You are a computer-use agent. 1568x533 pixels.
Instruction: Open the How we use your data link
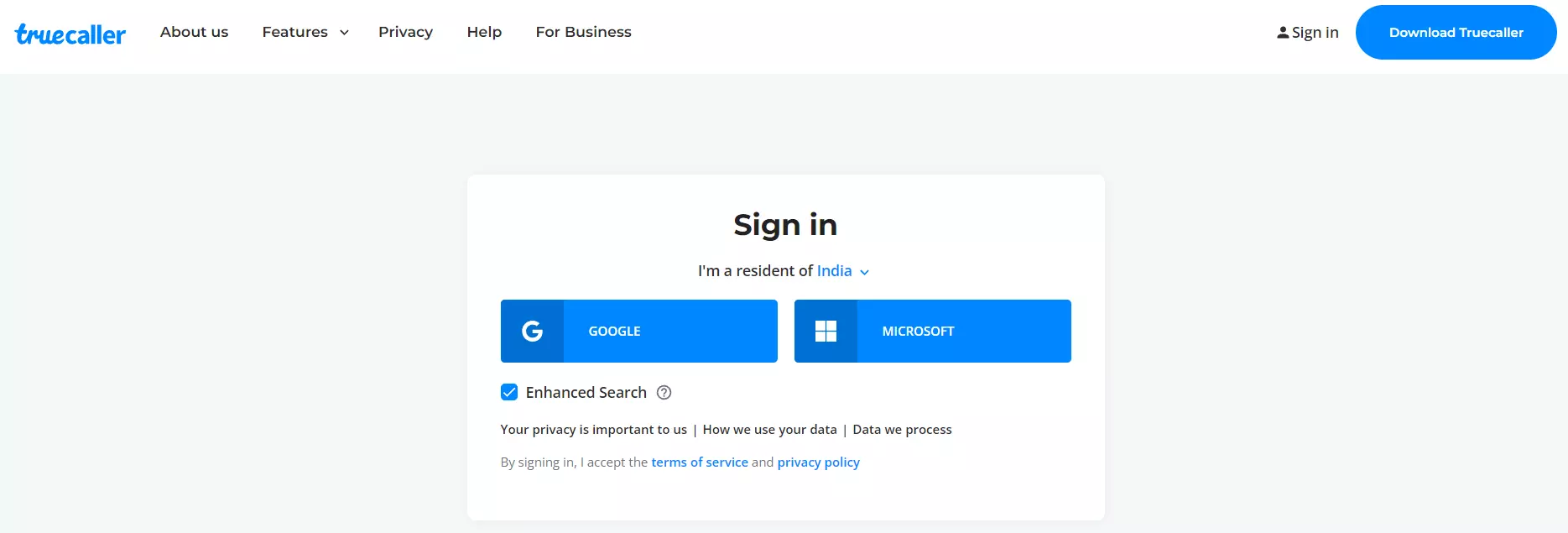[x=769, y=429]
